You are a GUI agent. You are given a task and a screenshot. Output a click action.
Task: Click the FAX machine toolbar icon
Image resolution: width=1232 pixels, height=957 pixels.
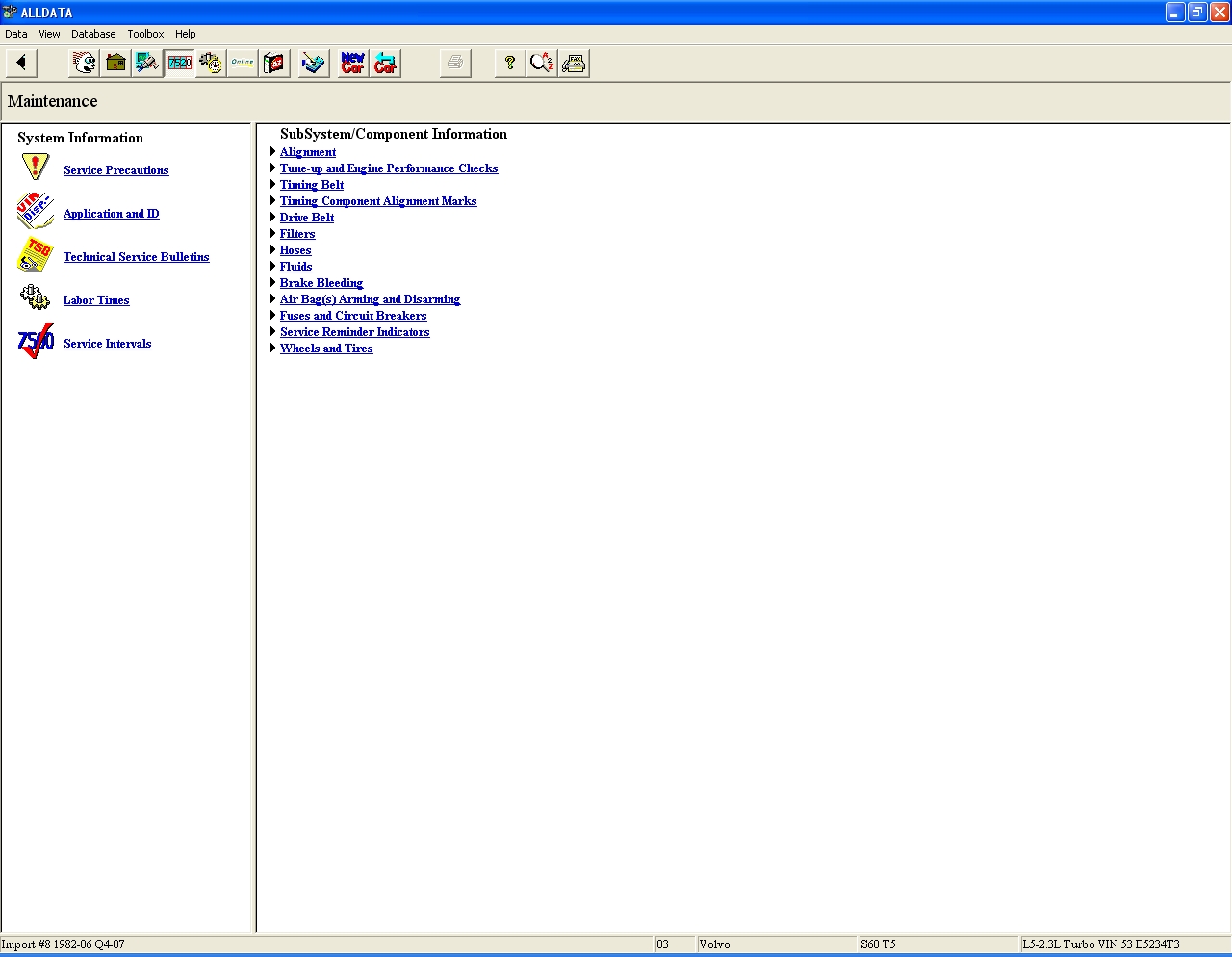click(x=574, y=64)
